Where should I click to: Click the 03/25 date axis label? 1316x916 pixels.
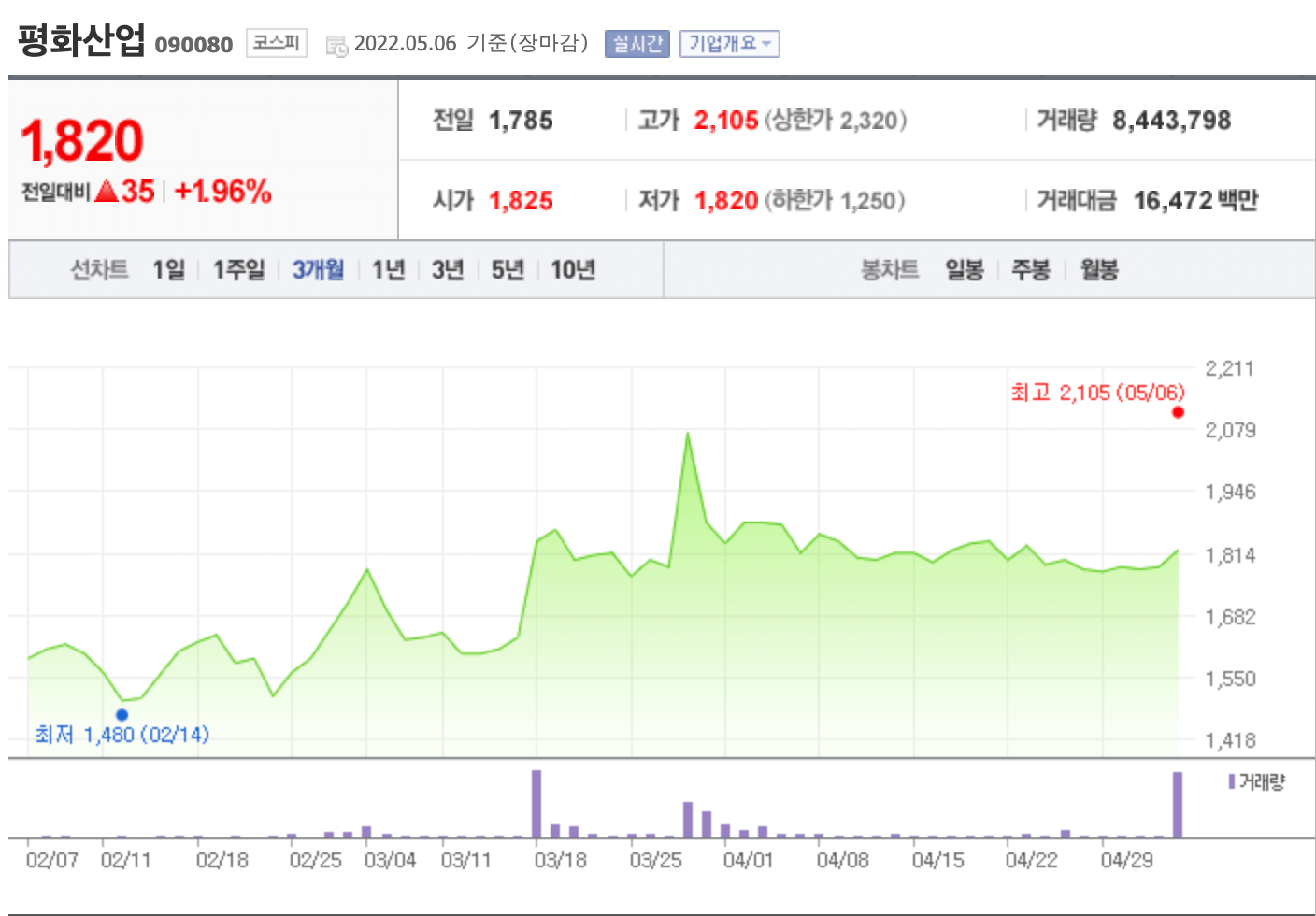point(655,860)
